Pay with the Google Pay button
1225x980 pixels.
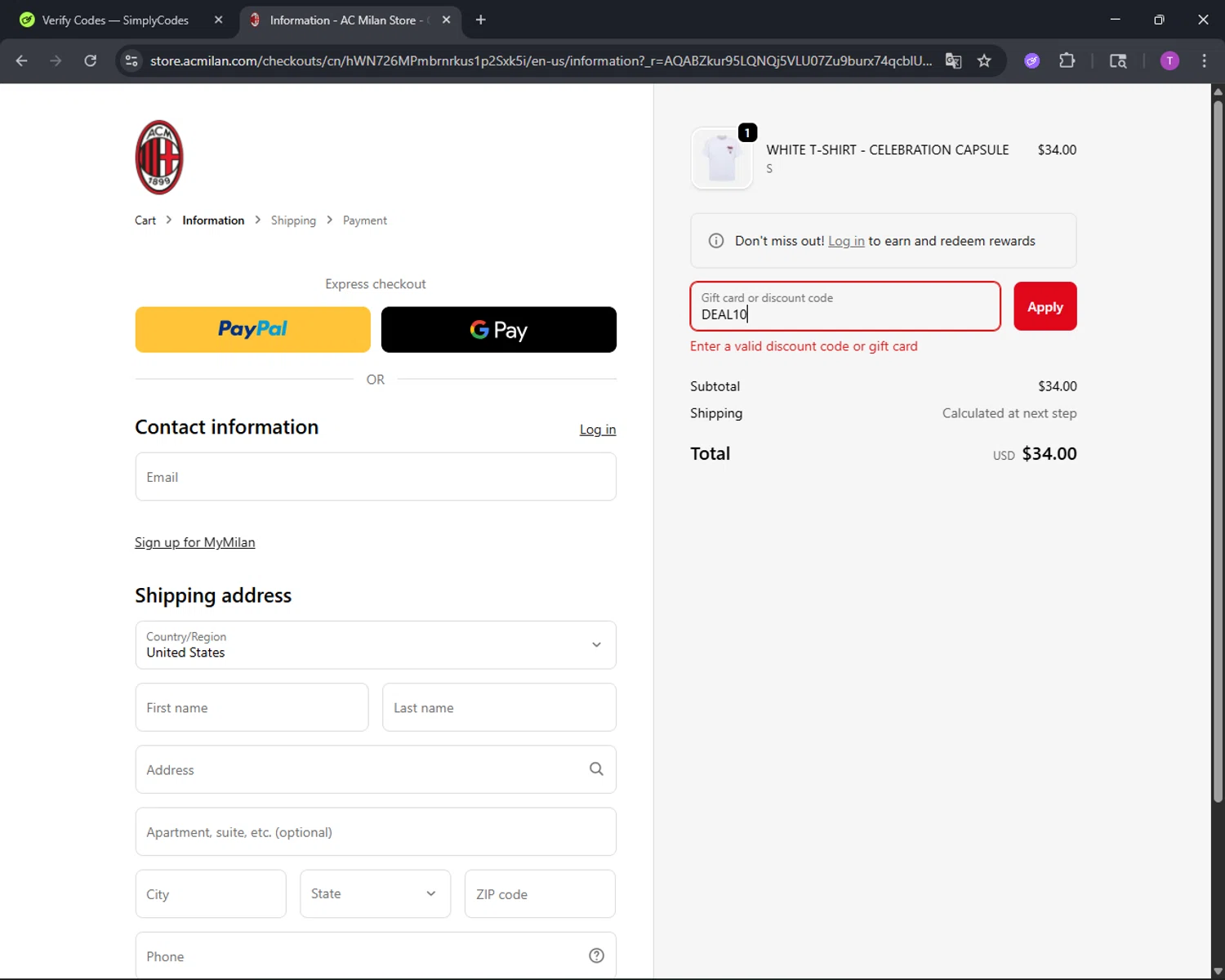point(499,329)
